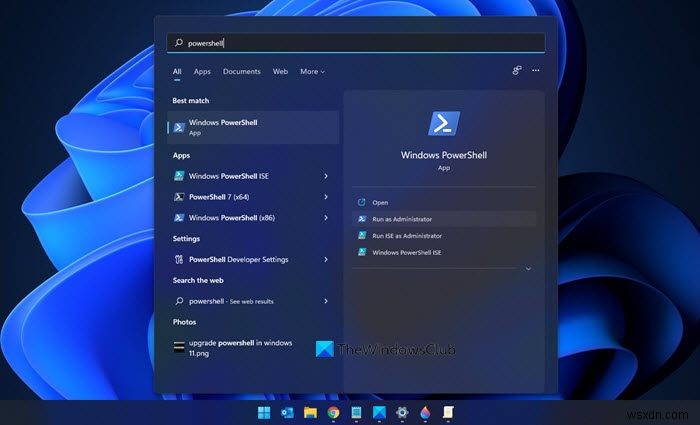Open Google Chrome from the taskbar
Image resolution: width=700 pixels, height=425 pixels.
333,412
